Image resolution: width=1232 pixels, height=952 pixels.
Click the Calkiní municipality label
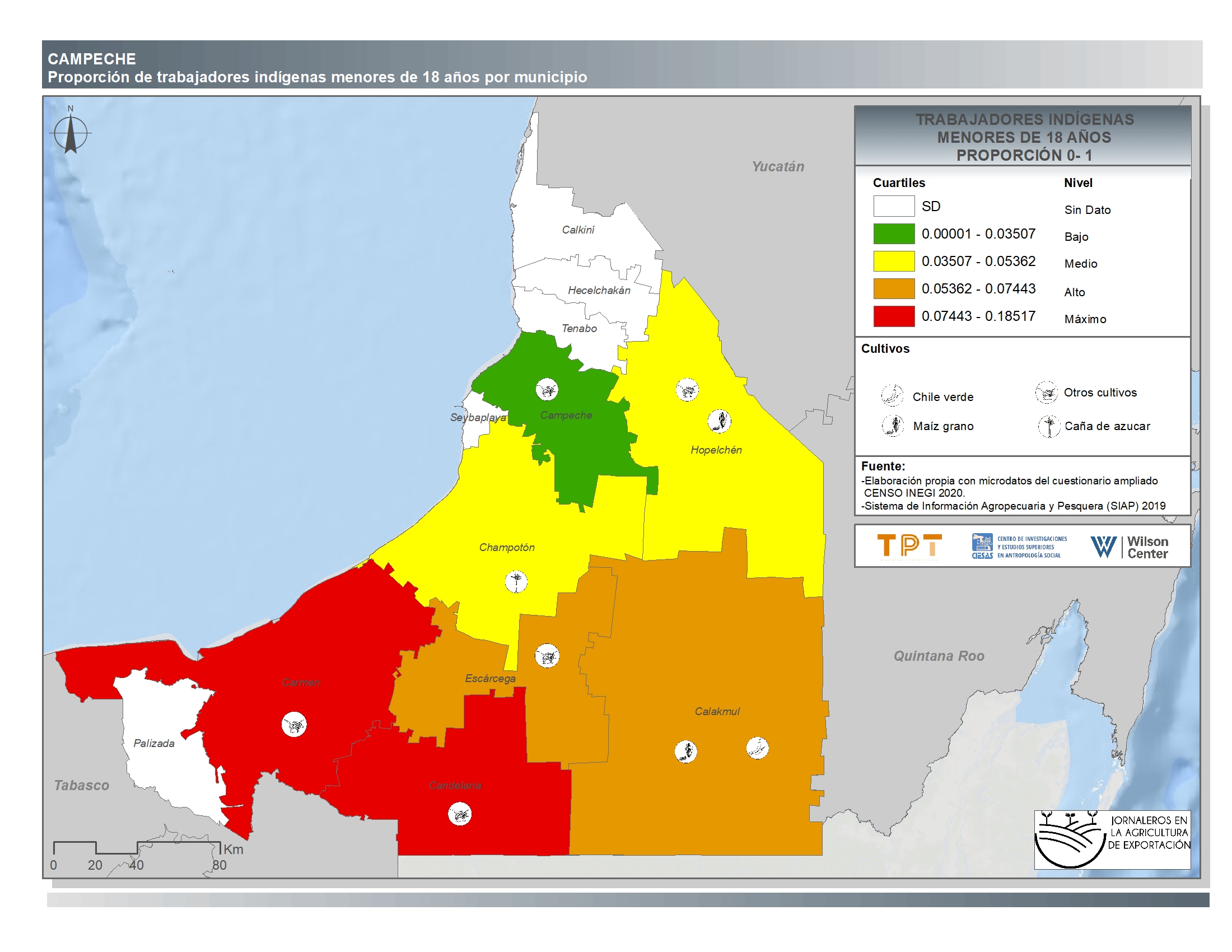(x=578, y=230)
